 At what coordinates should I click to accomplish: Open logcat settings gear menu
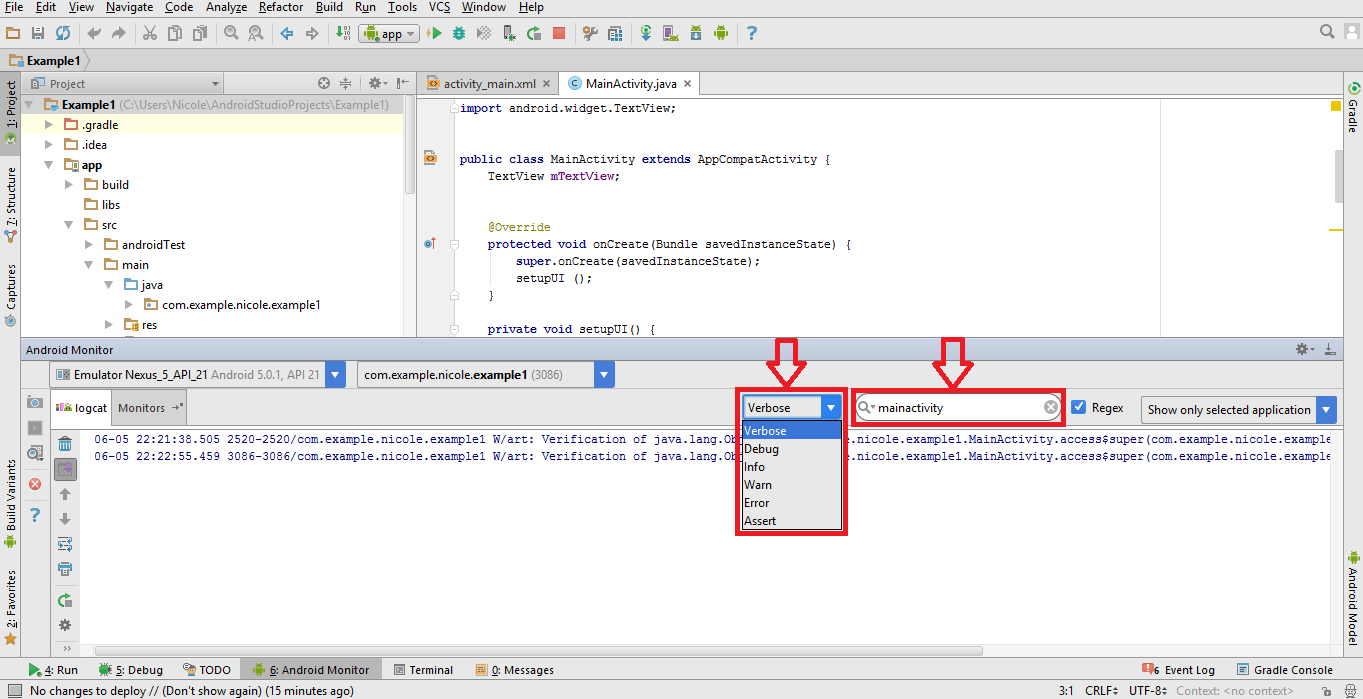point(65,624)
